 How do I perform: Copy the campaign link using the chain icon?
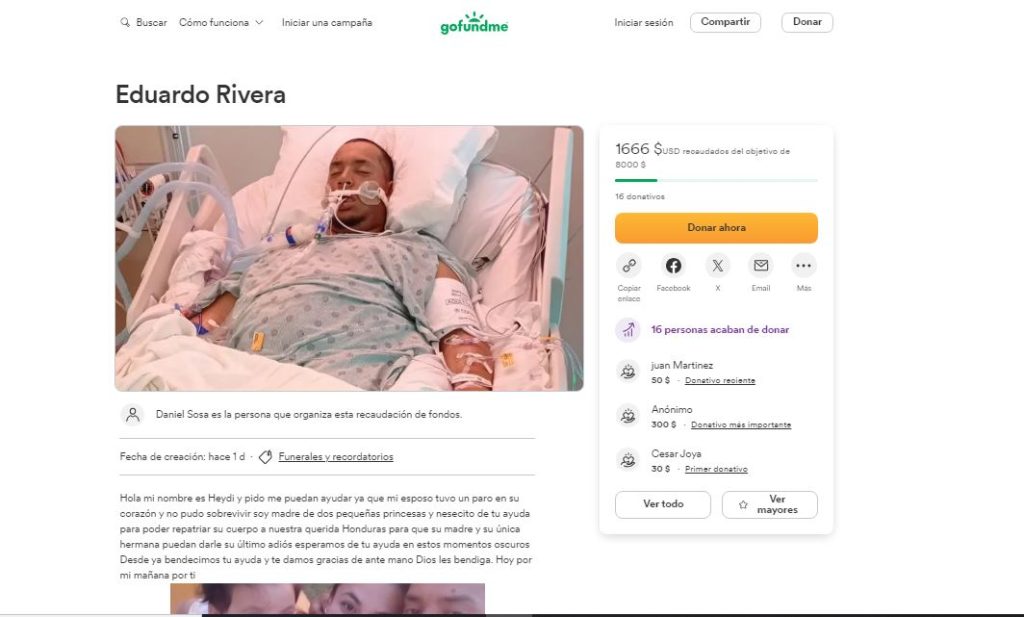click(x=629, y=265)
